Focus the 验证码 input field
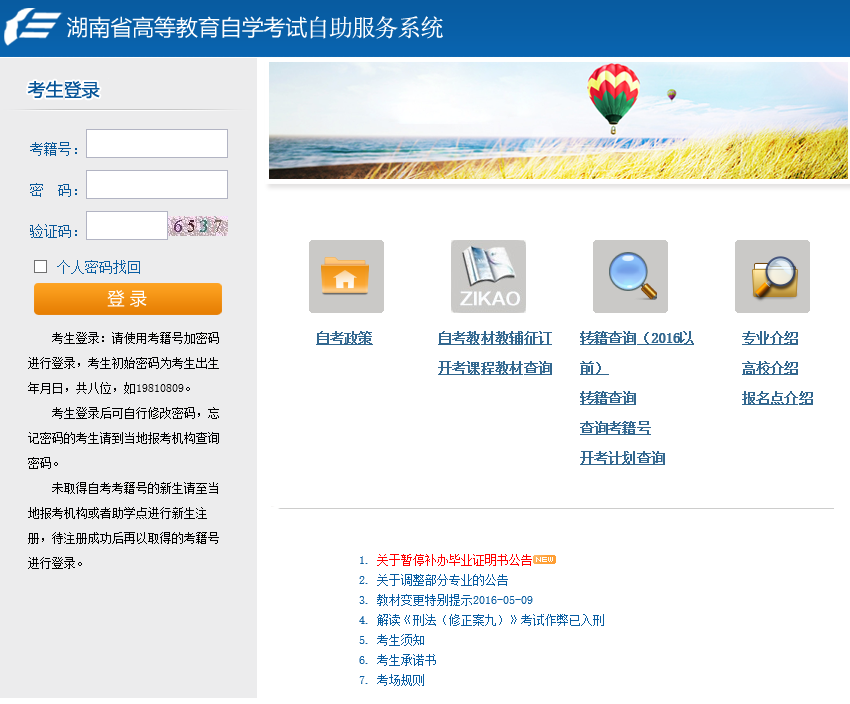The image size is (850, 704). pyautogui.click(x=127, y=225)
